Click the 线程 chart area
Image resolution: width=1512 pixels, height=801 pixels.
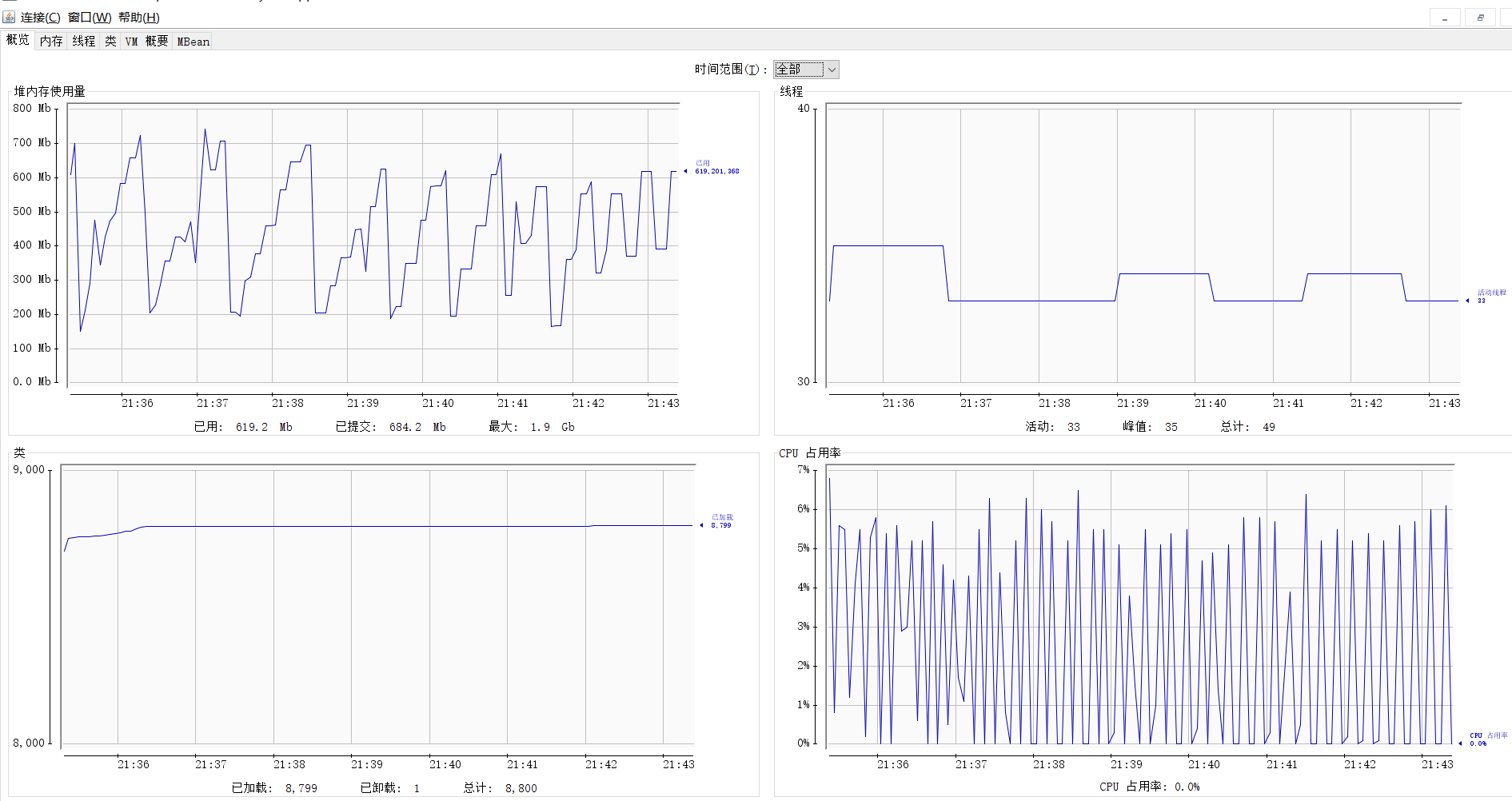tap(1143, 244)
